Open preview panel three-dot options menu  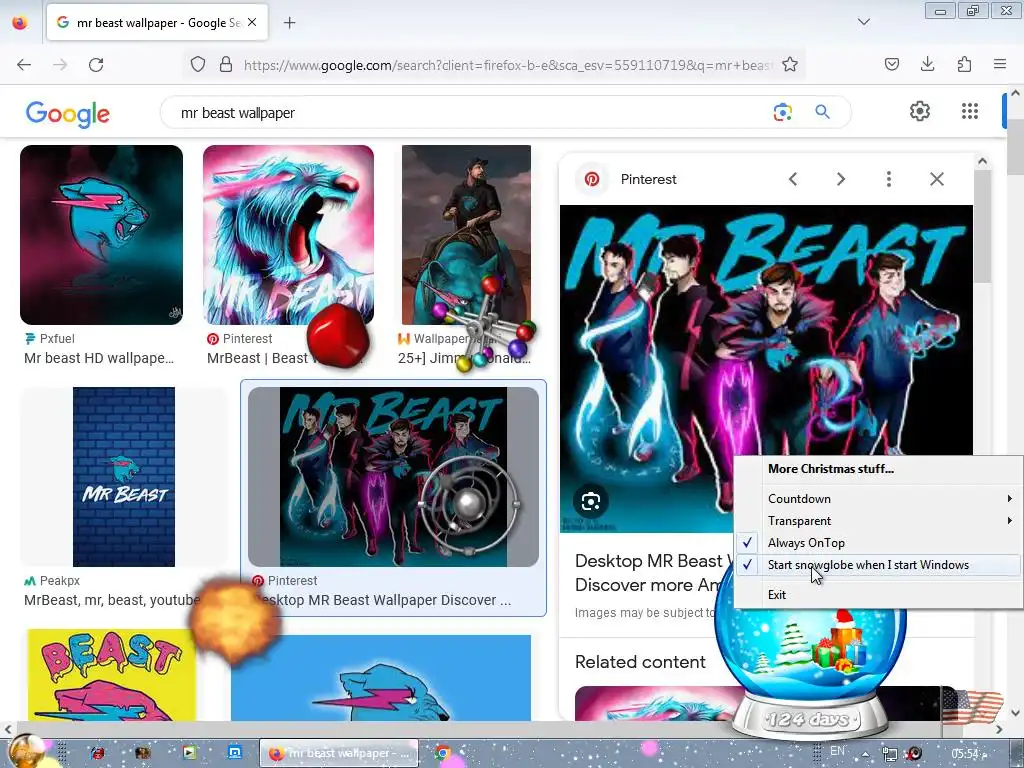pos(889,179)
